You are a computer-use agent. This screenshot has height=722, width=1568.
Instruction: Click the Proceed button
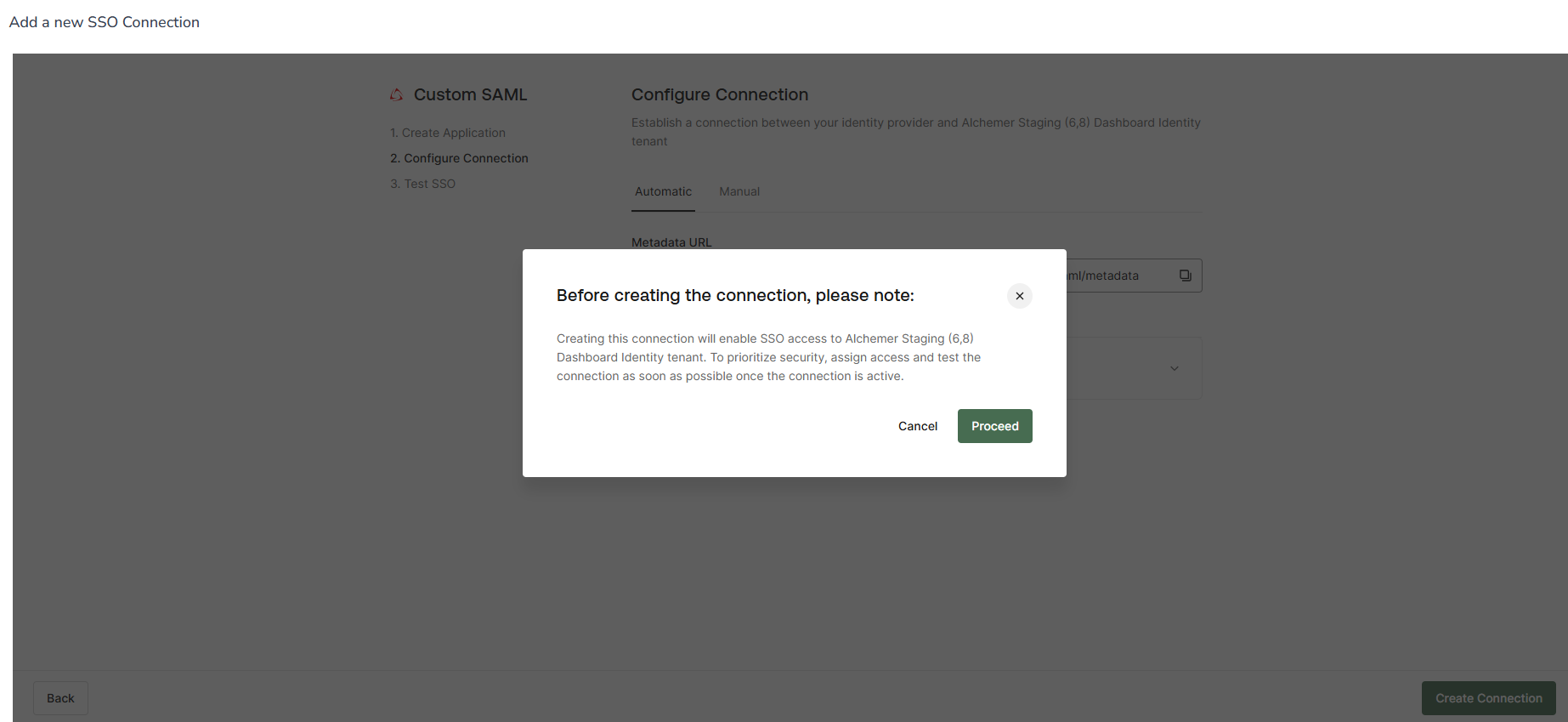pyautogui.click(x=994, y=426)
